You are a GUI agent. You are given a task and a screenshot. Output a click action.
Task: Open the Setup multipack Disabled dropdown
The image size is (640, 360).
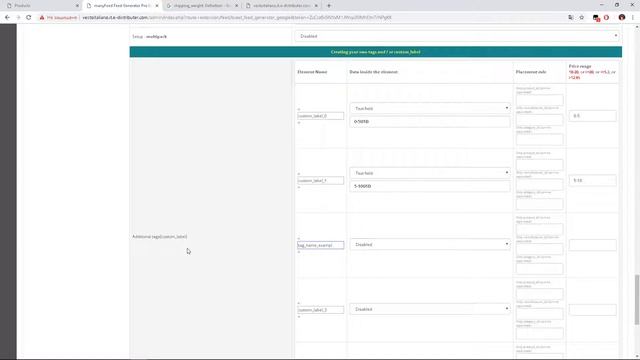point(458,36)
